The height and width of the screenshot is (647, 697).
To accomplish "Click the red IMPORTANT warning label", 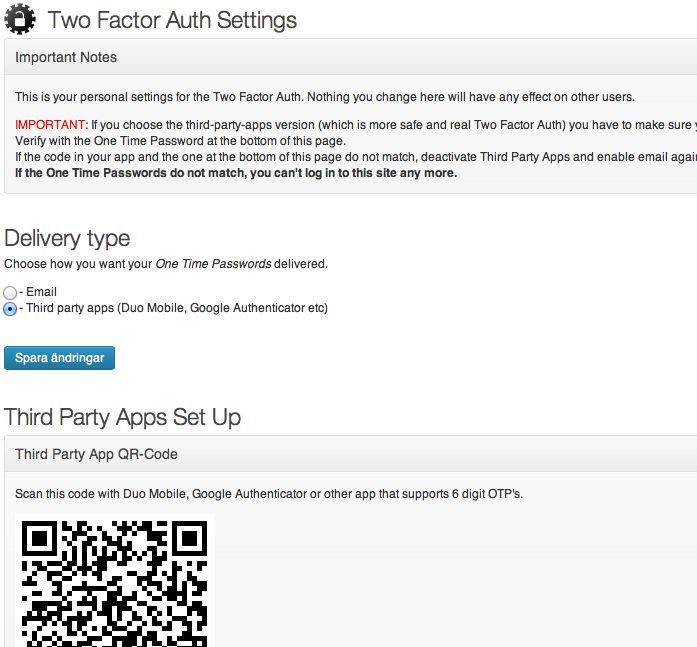I will (x=51, y=125).
